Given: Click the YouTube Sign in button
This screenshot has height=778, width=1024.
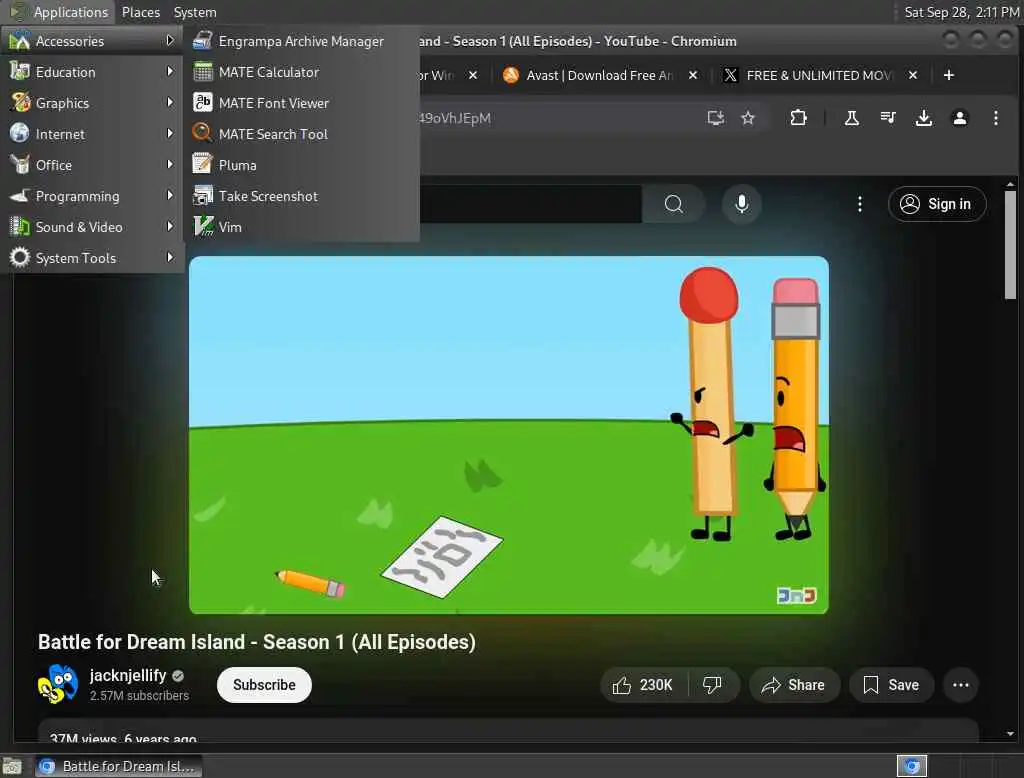Looking at the screenshot, I should coord(936,204).
